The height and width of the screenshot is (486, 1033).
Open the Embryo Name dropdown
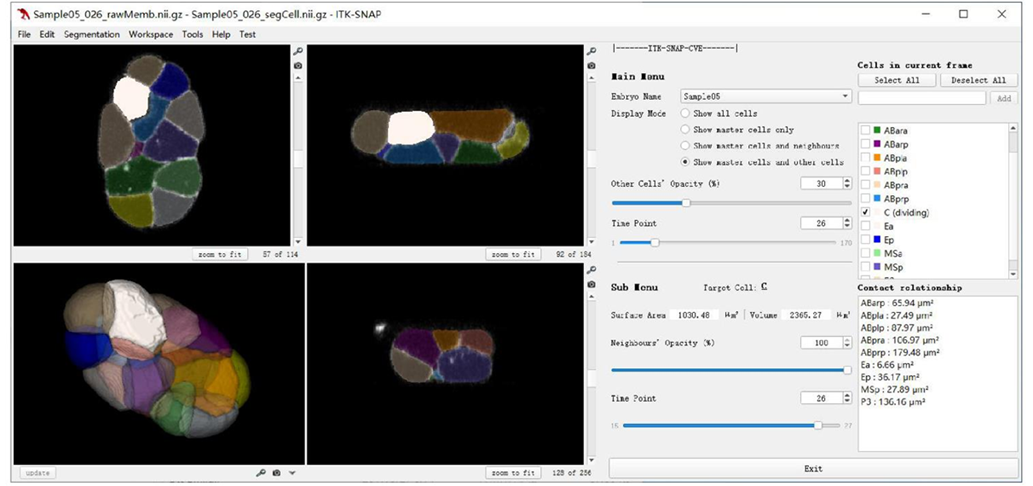point(845,97)
